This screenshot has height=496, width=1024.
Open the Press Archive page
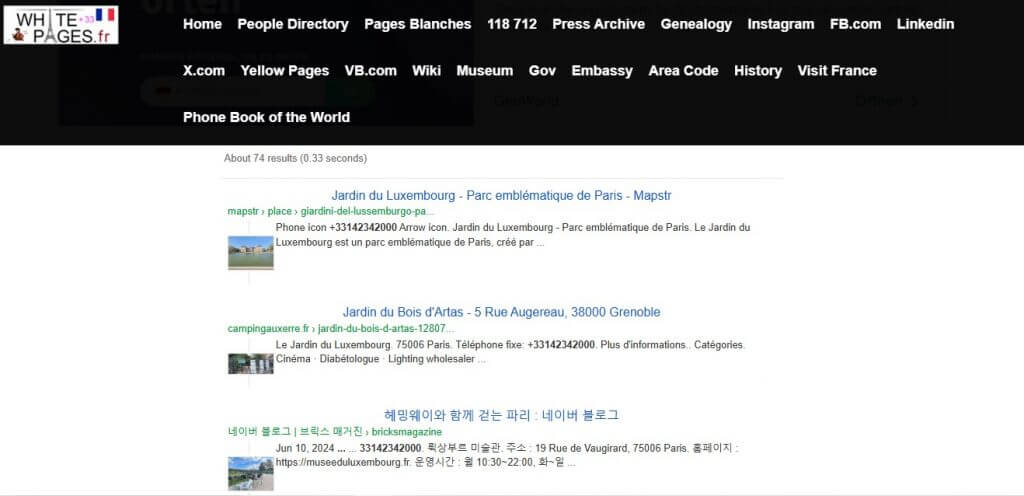(598, 24)
